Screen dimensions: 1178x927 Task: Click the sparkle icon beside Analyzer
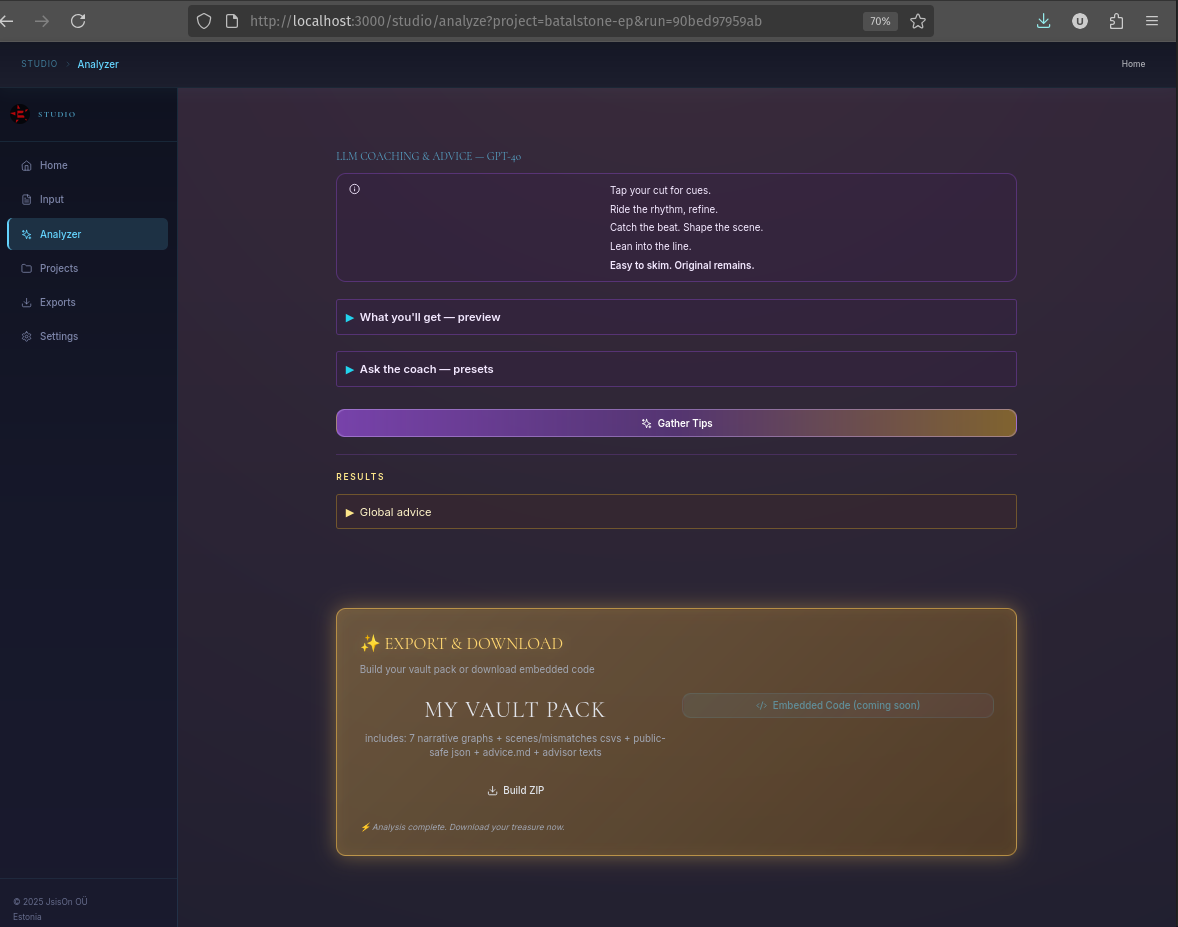(28, 233)
